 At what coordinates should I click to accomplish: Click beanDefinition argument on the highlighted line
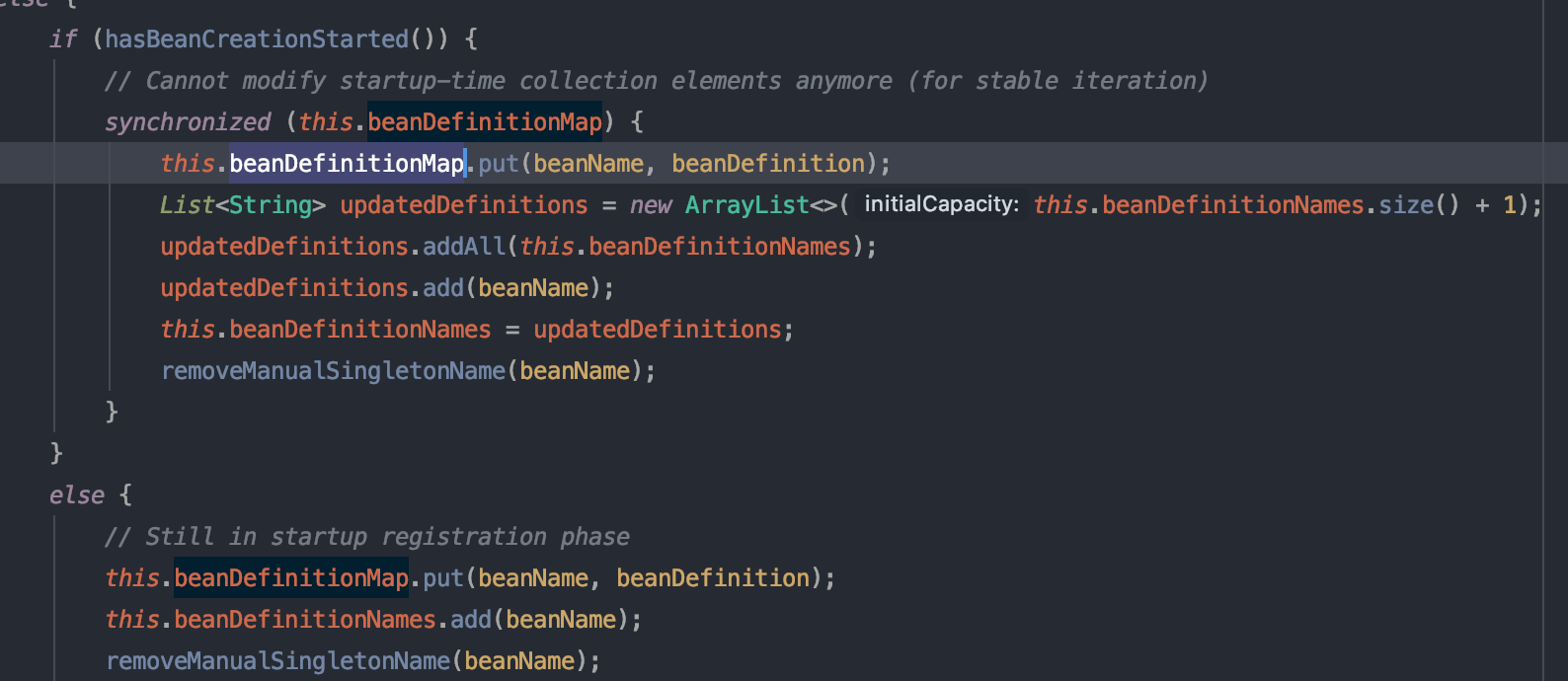click(x=768, y=164)
